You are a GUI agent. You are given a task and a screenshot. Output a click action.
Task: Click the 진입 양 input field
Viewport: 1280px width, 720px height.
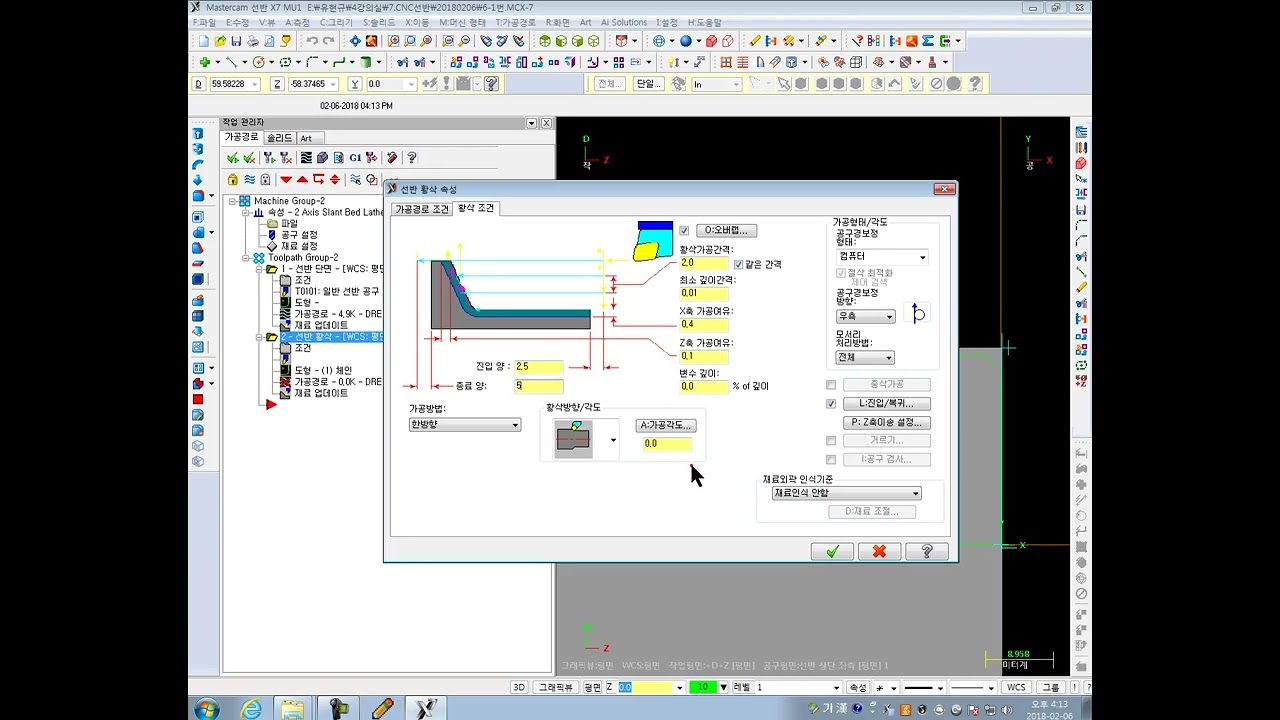coord(538,367)
